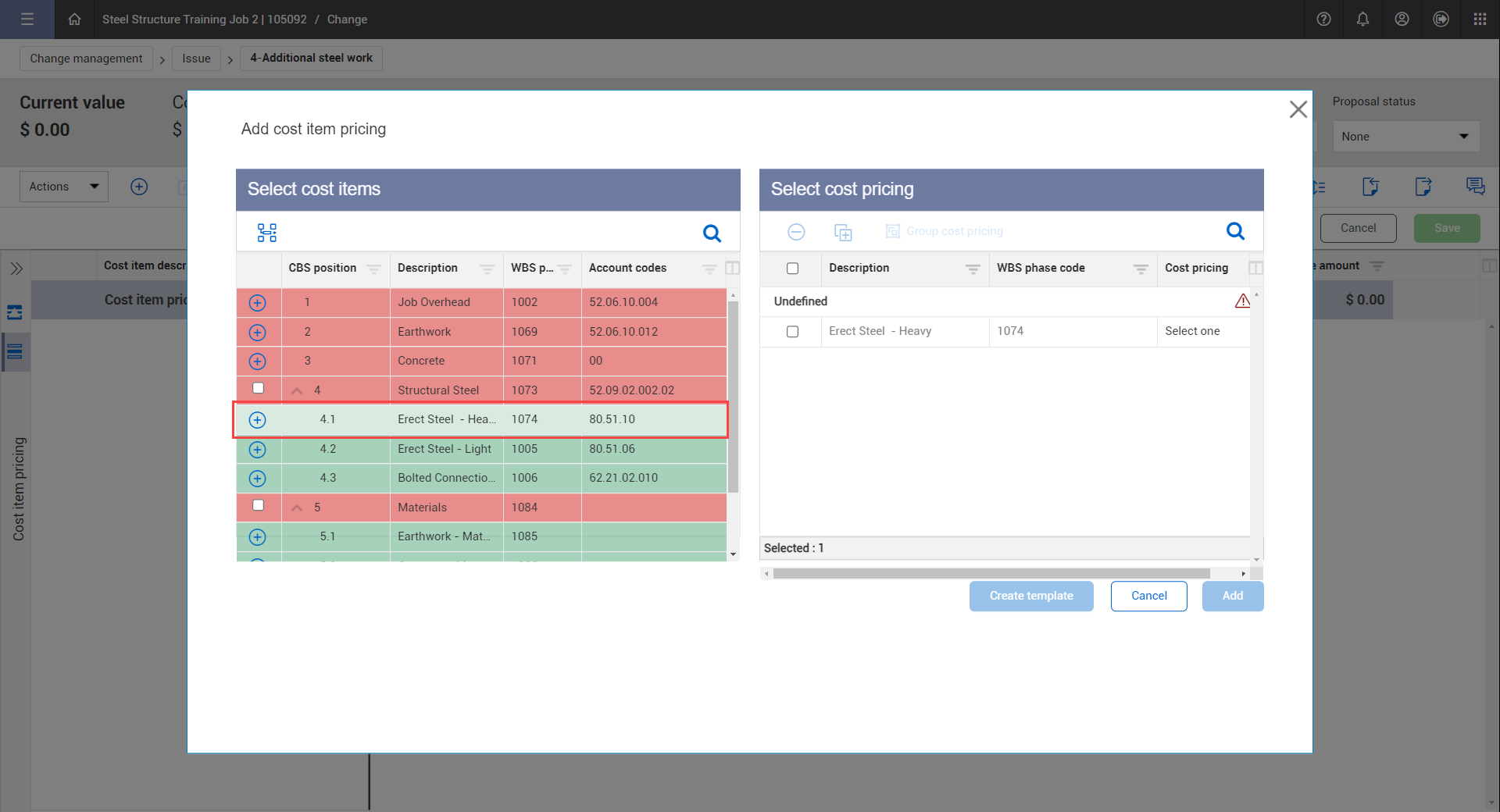This screenshot has height=812, width=1500.
Task: Open the Actions dropdown menu
Action: point(64,187)
